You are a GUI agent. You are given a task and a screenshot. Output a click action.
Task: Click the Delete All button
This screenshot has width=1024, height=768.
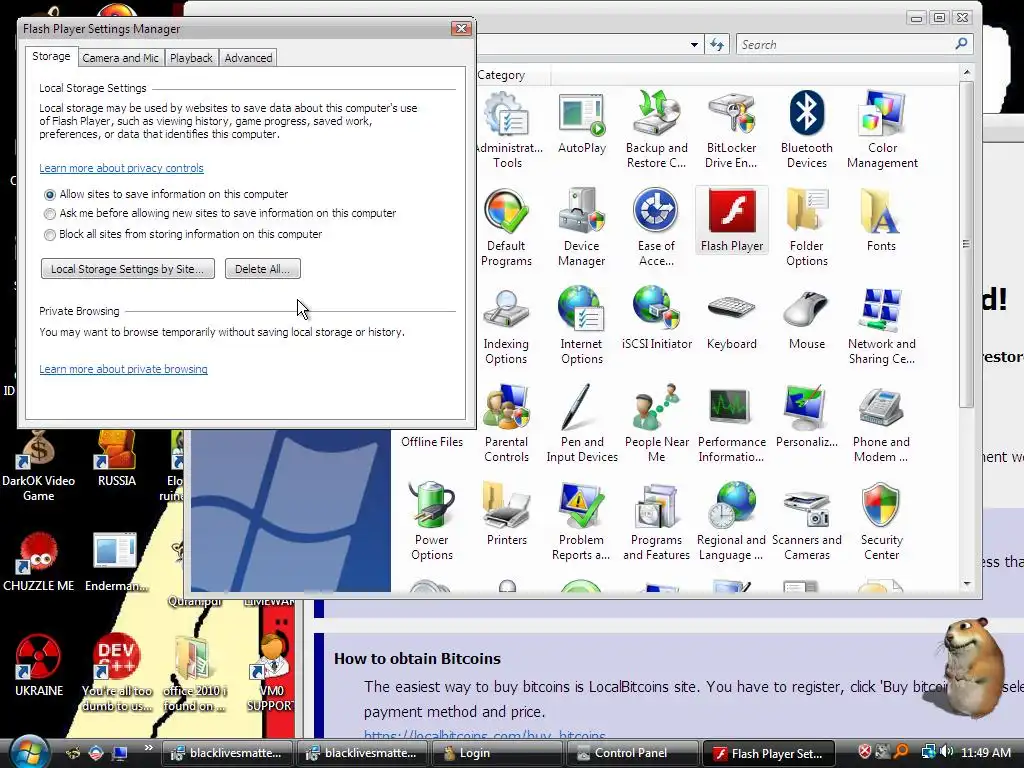(x=263, y=268)
